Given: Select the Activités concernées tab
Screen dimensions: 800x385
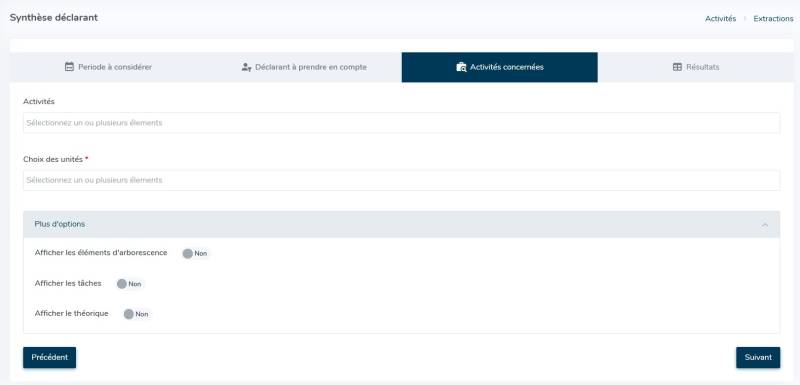Looking at the screenshot, I should [x=499, y=67].
